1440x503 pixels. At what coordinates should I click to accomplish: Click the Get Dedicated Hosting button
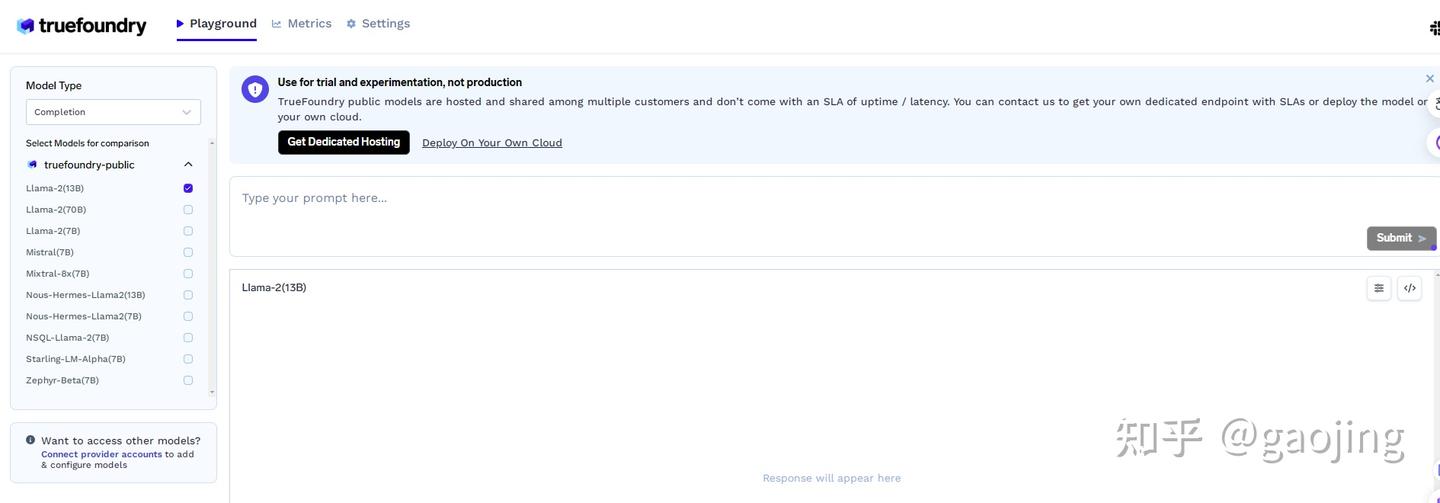[x=343, y=142]
